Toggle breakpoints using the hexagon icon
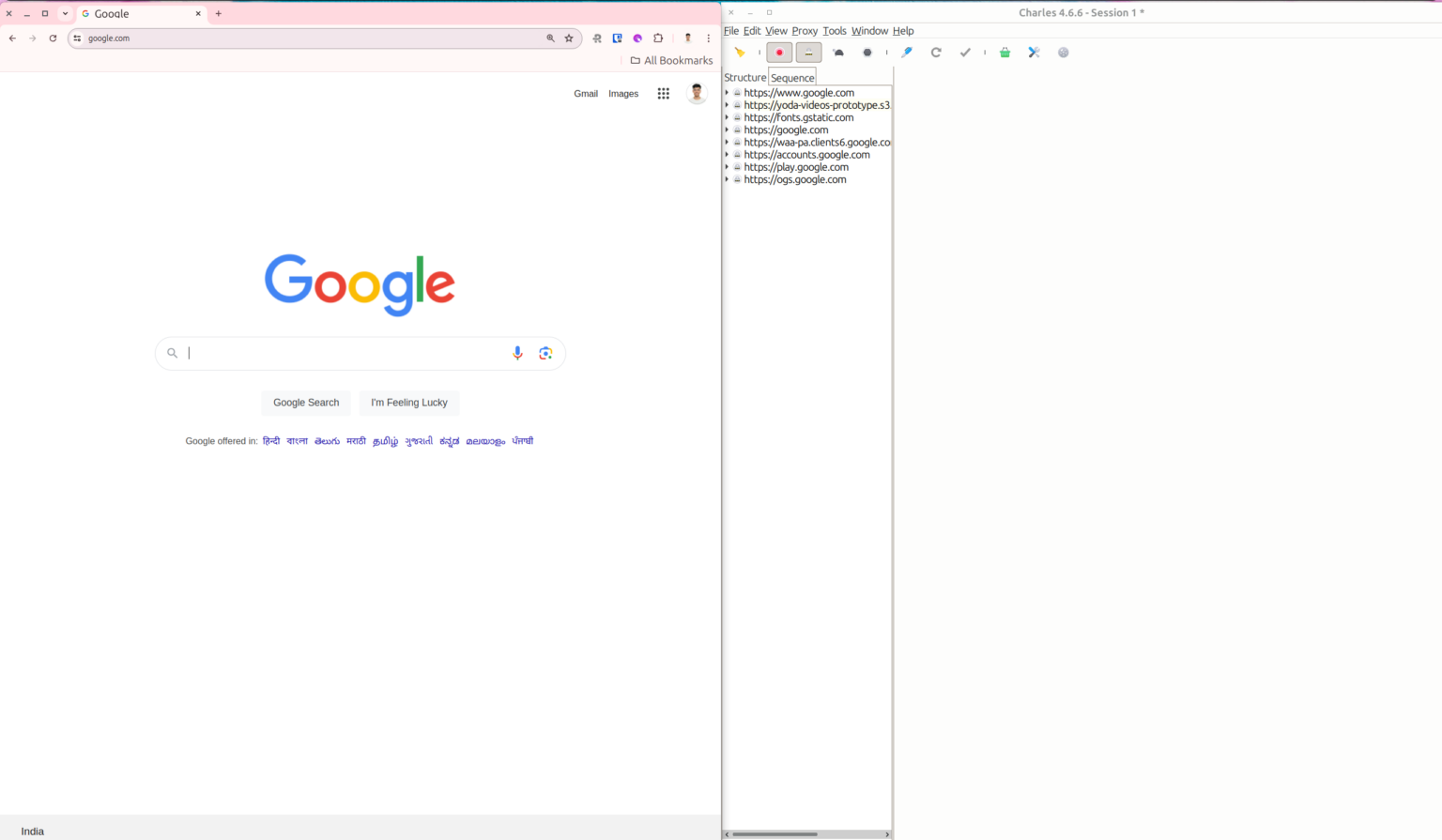Viewport: 1442px width, 840px height. coord(867,52)
